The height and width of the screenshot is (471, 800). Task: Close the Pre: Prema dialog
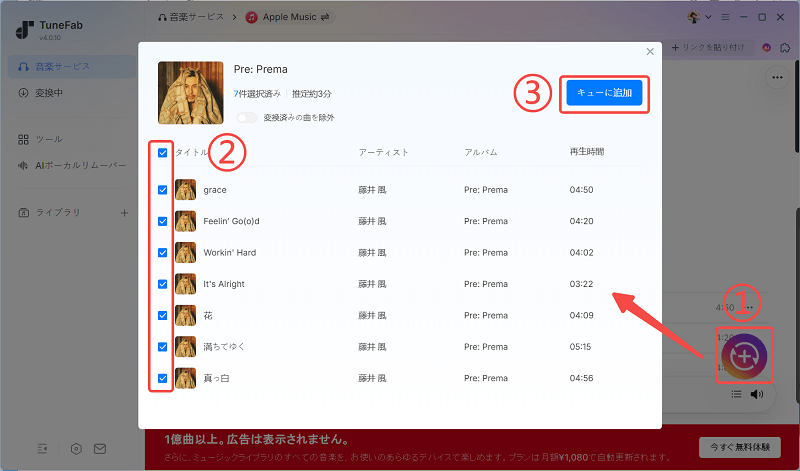pos(650,52)
